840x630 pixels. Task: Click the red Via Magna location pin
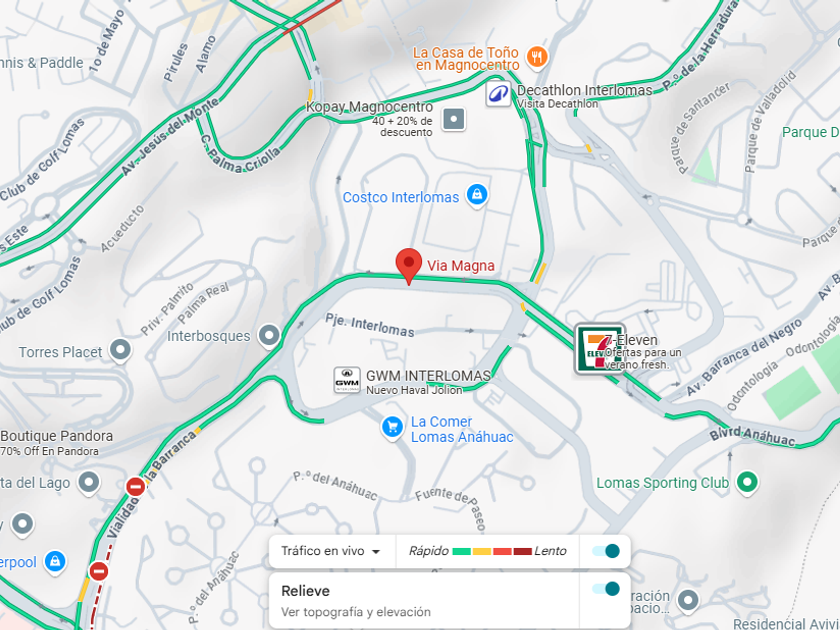(x=409, y=266)
